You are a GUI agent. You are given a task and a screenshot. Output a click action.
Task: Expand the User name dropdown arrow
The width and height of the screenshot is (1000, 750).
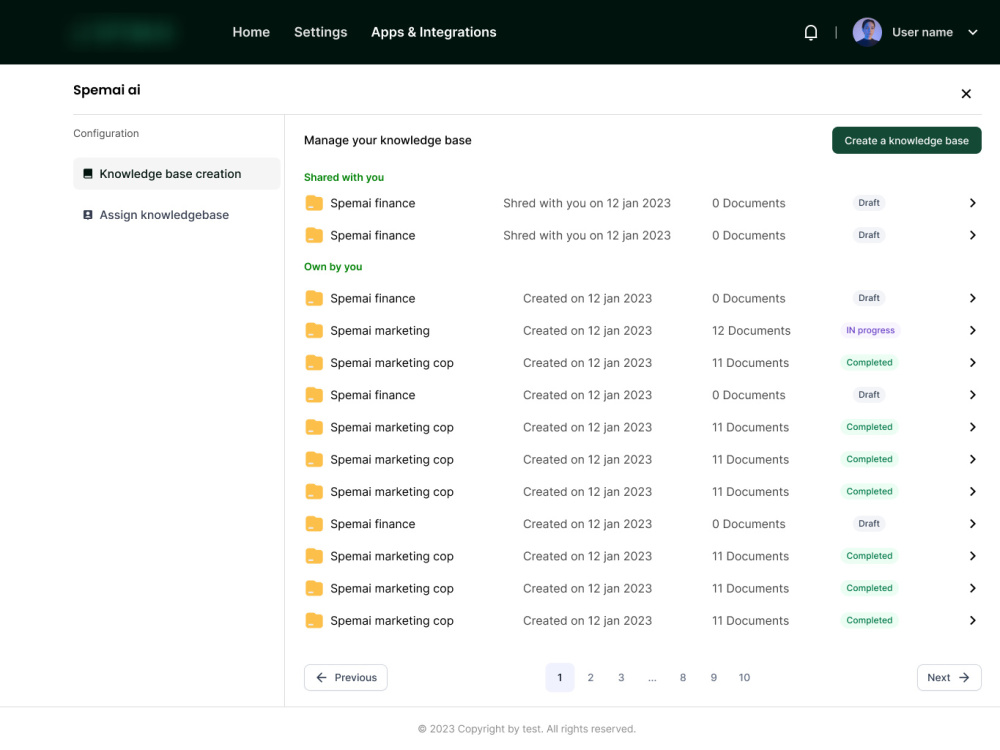point(973,33)
